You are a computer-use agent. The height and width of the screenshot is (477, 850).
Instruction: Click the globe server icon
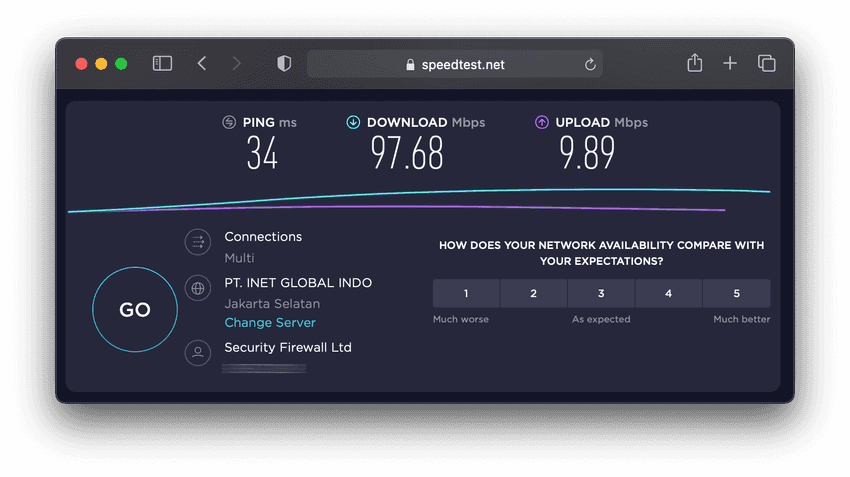pos(198,289)
